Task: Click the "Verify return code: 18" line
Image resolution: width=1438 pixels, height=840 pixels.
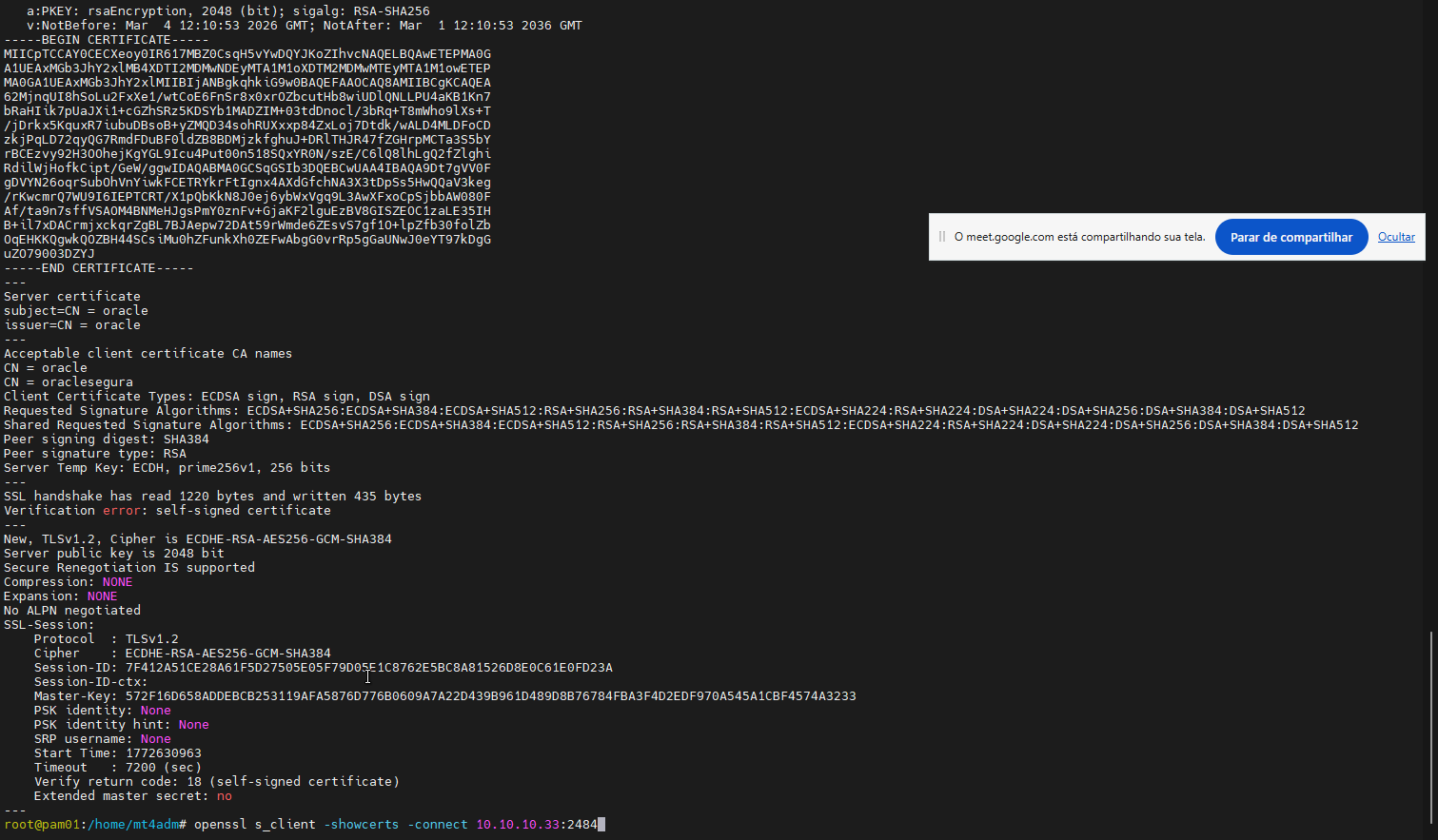Action: (x=216, y=782)
